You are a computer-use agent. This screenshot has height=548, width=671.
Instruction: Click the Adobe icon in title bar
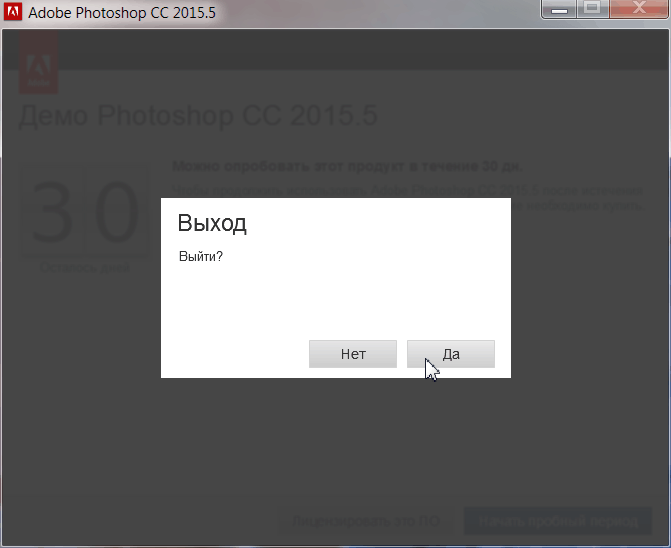click(12, 12)
